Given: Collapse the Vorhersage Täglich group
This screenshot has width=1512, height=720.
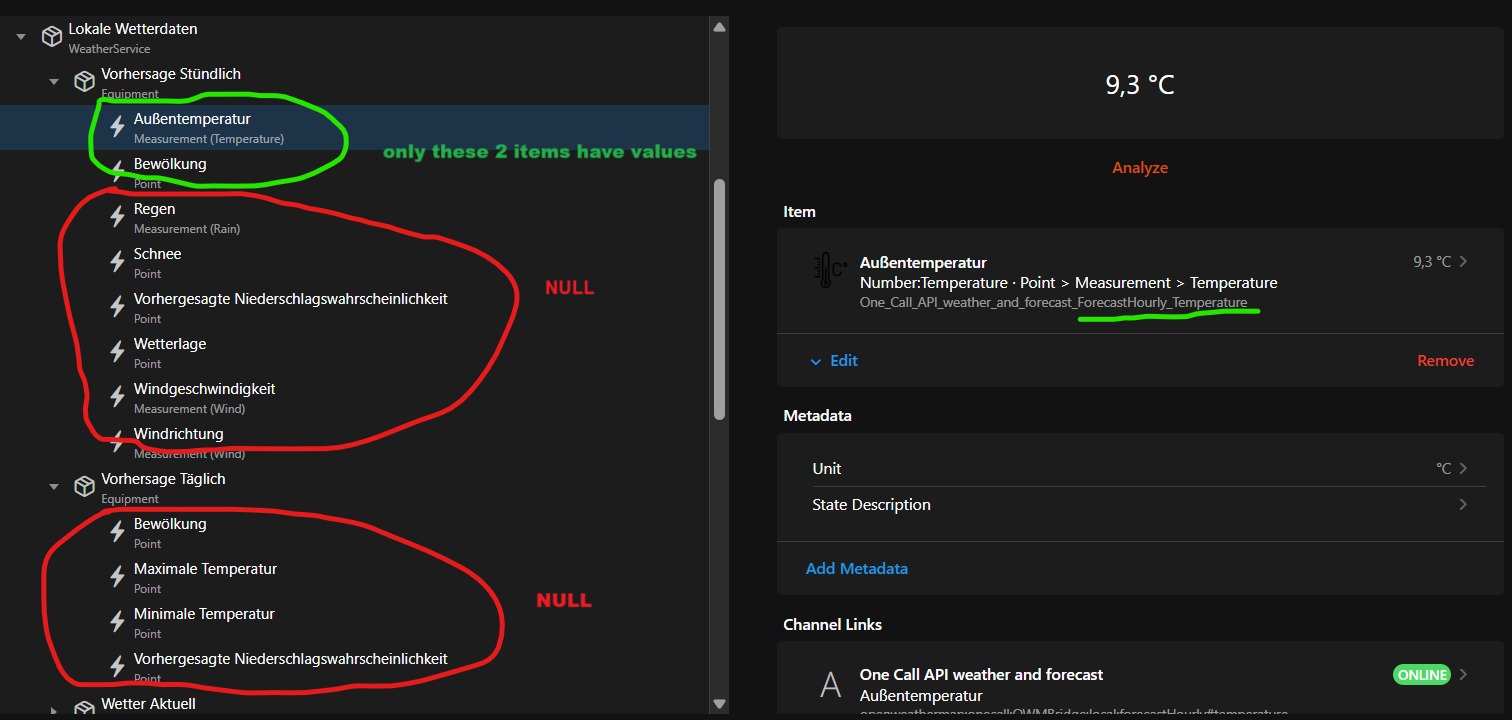Looking at the screenshot, I should [54, 487].
